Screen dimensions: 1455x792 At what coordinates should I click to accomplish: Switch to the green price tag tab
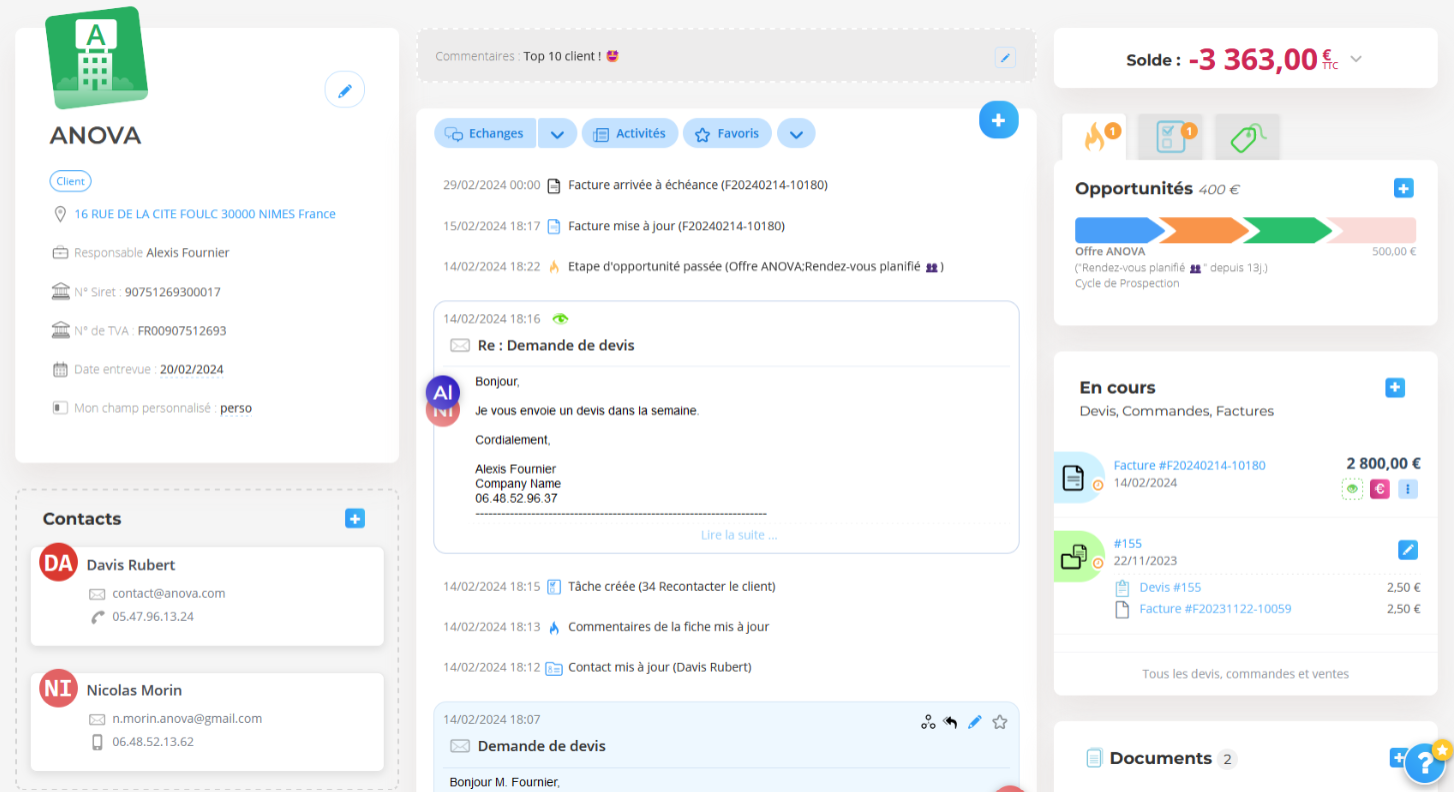[1247, 137]
